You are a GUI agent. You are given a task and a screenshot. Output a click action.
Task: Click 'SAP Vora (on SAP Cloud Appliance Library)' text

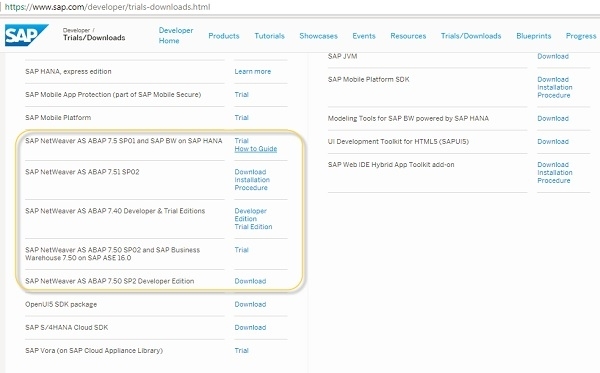[94, 350]
